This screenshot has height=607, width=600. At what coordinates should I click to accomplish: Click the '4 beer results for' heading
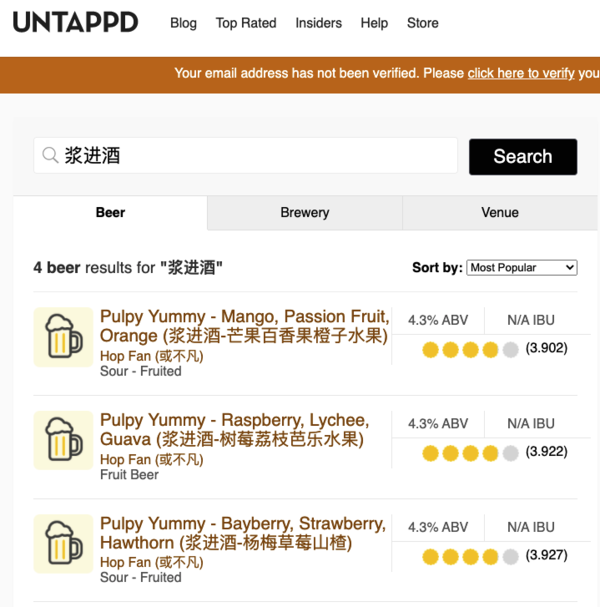click(x=128, y=267)
